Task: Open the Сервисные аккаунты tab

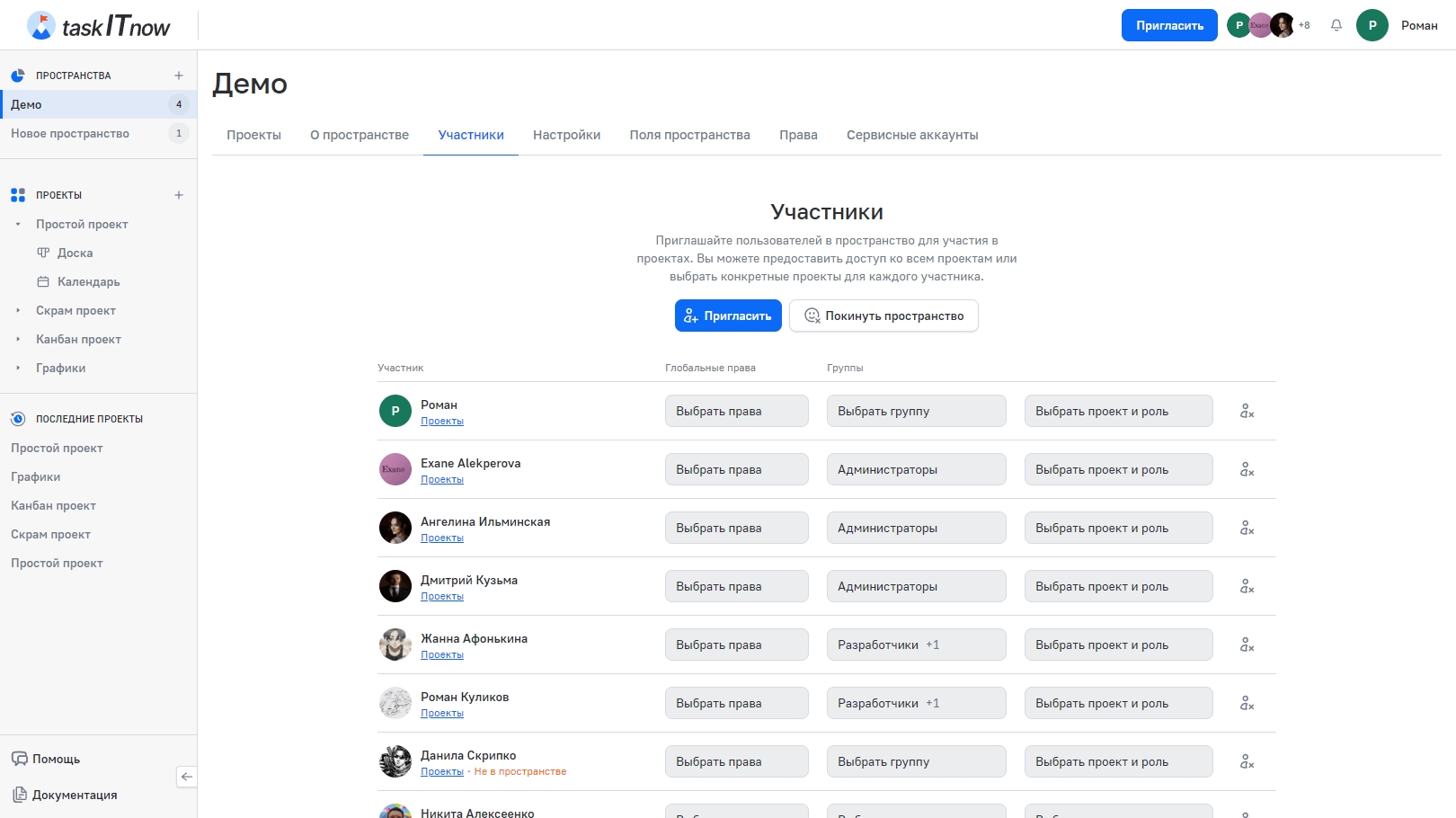Action: pos(911,135)
